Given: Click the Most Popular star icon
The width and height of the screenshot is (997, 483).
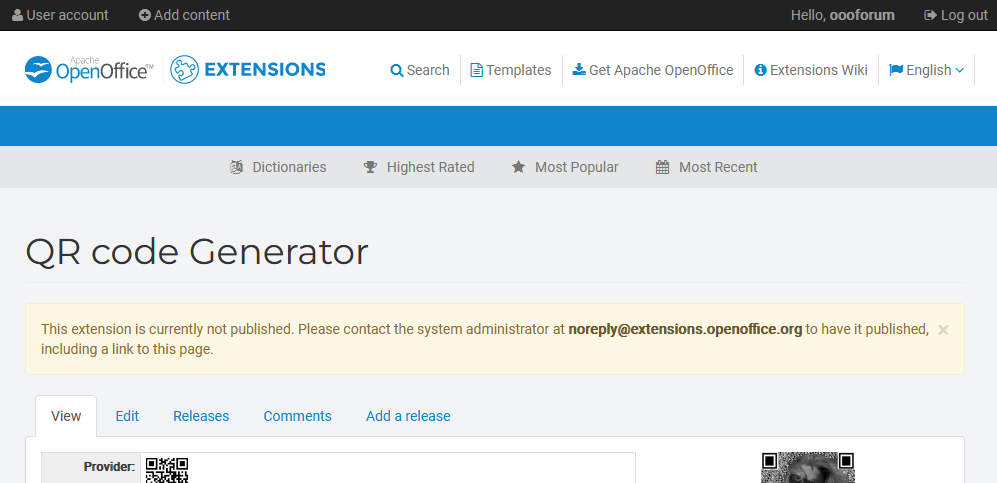Looking at the screenshot, I should 519,167.
